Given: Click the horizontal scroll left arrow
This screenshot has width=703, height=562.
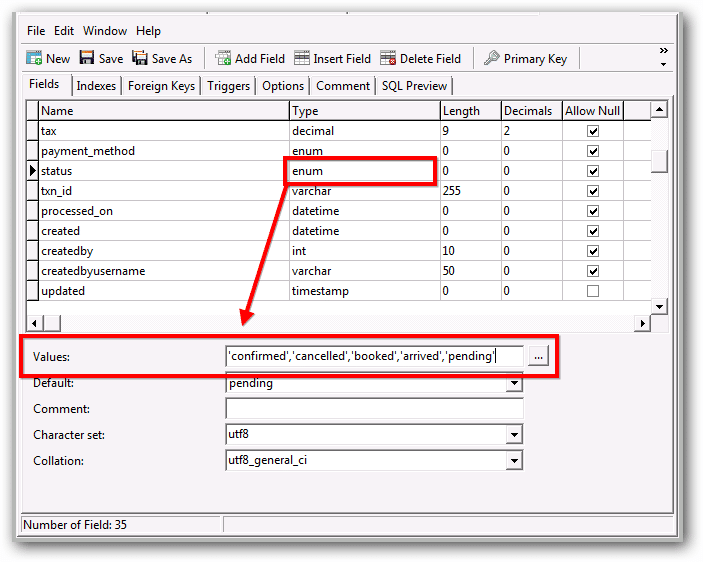Looking at the screenshot, I should (35, 323).
